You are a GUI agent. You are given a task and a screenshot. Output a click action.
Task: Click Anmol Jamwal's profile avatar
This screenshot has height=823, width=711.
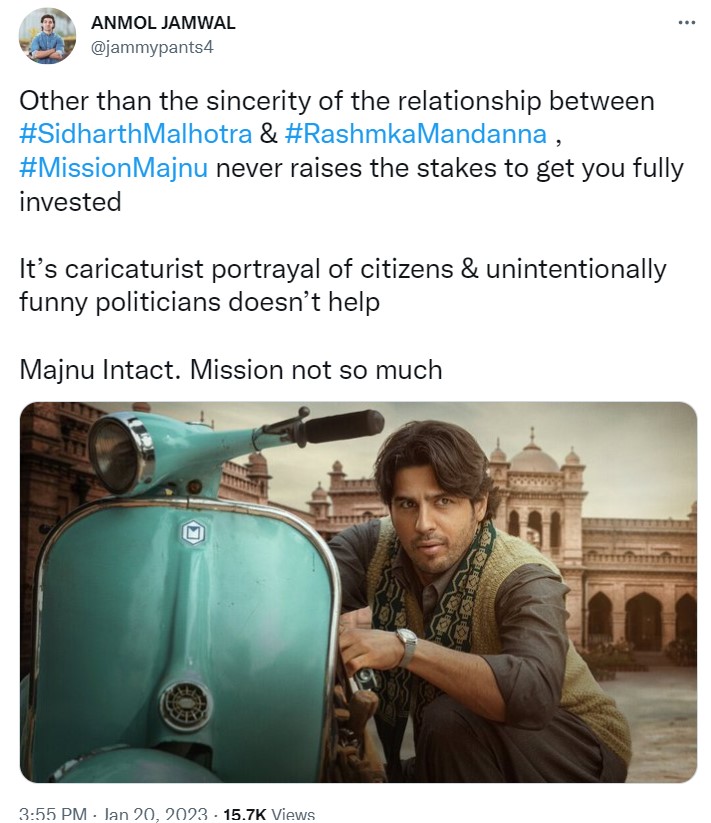(47, 36)
